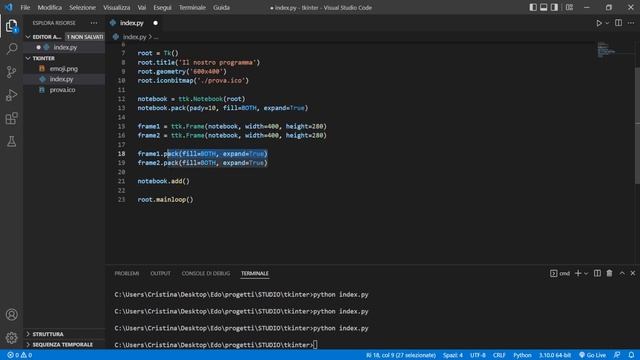This screenshot has height=360, width=640.
Task: Open the Accounts icon in activity bar
Action: 11,314
